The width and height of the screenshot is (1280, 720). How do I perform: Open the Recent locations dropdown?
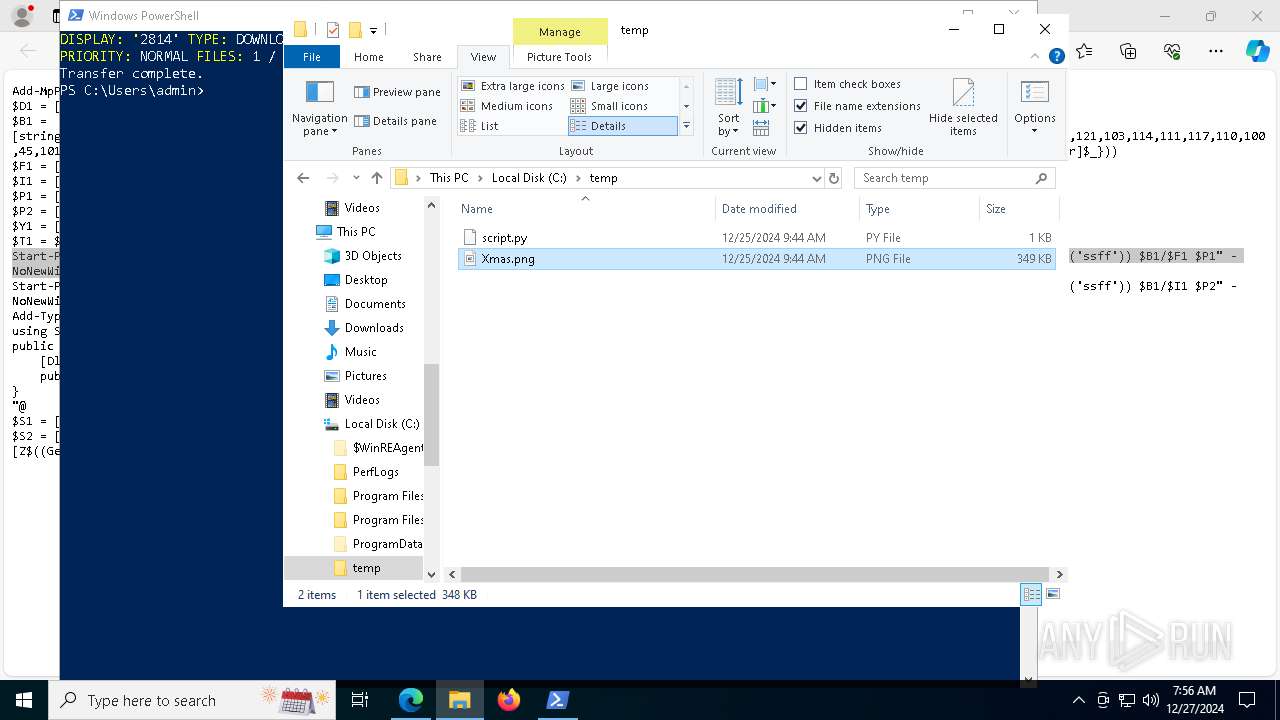(x=356, y=178)
